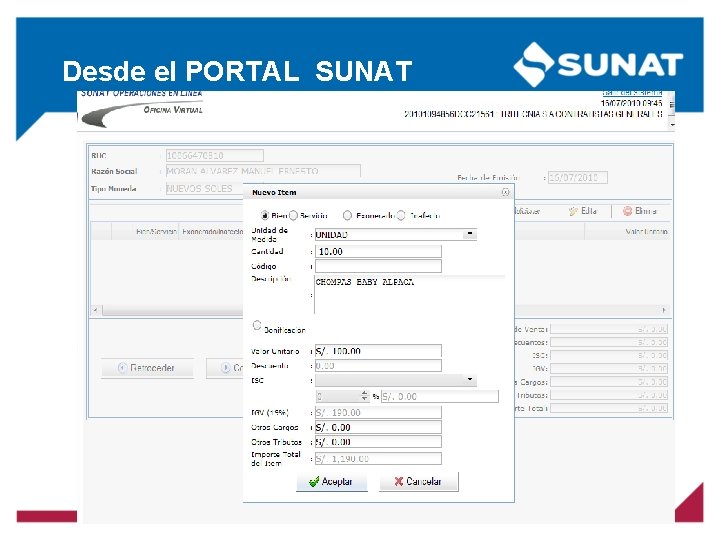Click the Descuento field

click(378, 366)
